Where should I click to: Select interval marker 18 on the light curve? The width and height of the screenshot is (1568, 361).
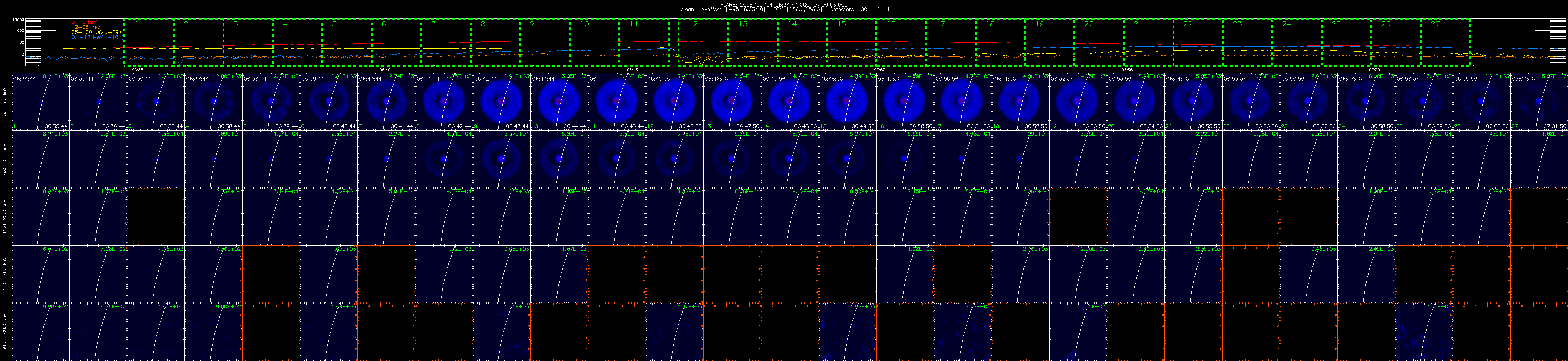[990, 24]
